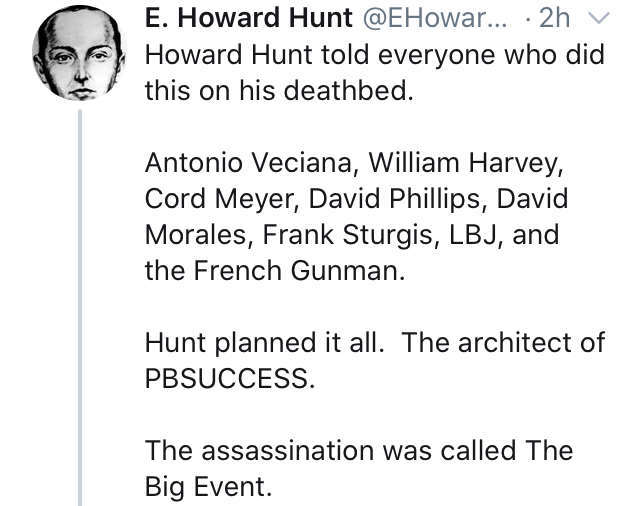
Task: Click the 'The architect of' text
Action: click(x=504, y=342)
